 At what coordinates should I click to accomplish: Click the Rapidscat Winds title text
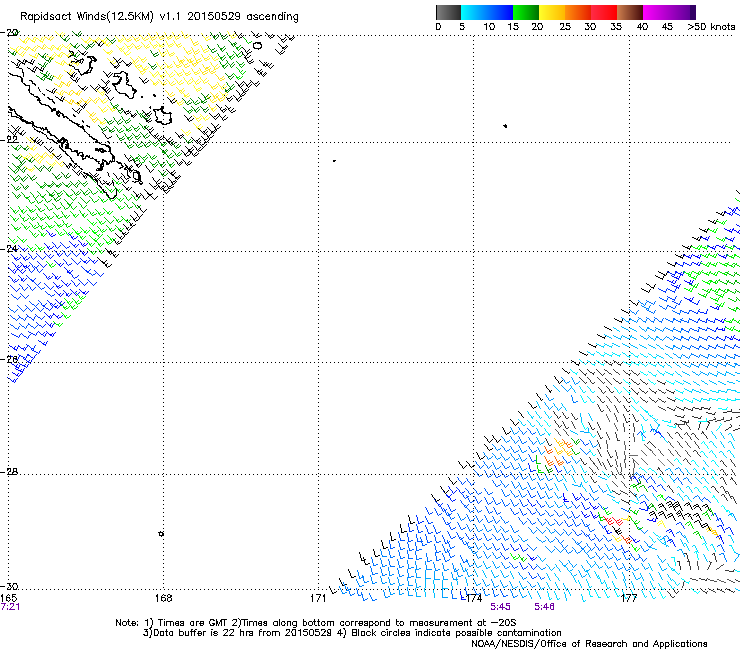[159, 17]
